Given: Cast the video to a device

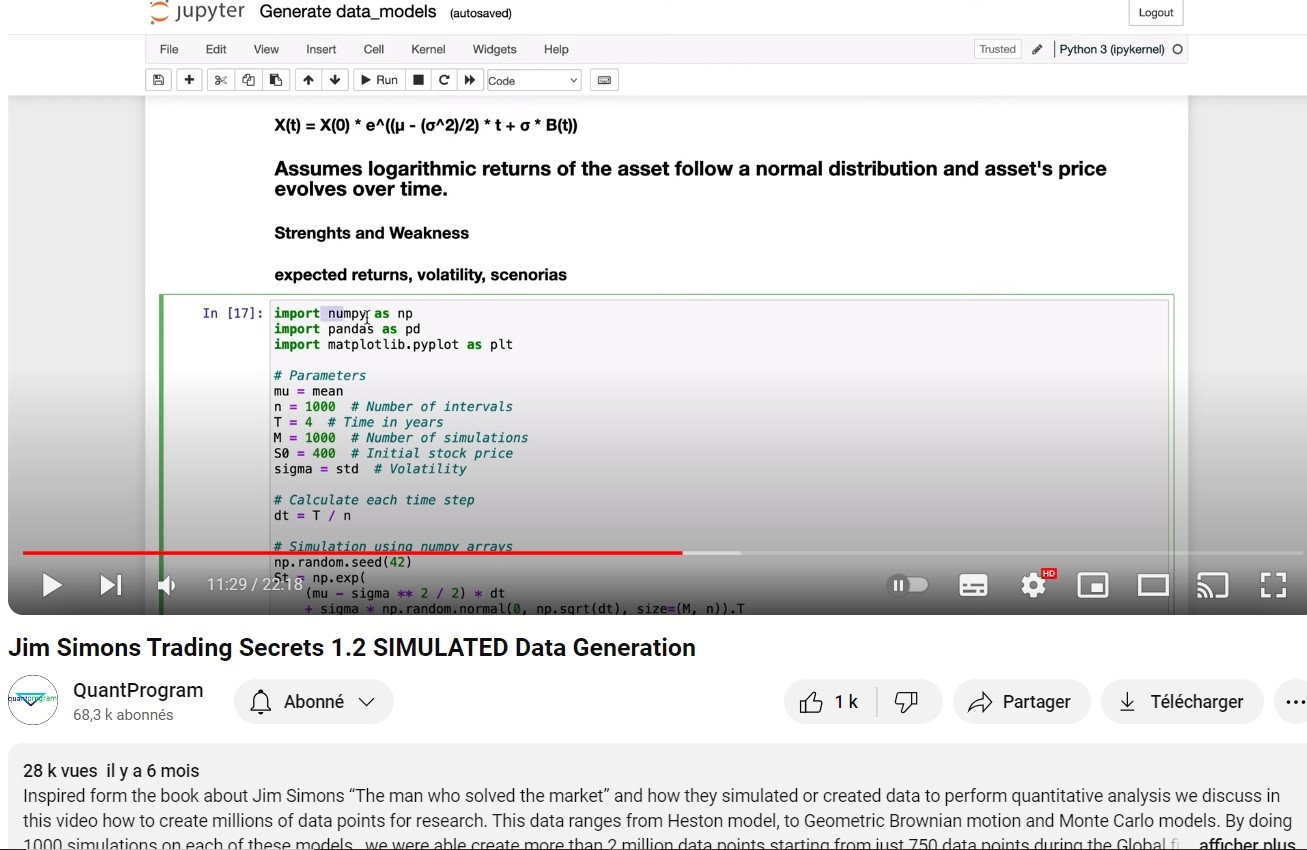Looking at the screenshot, I should point(1212,585).
